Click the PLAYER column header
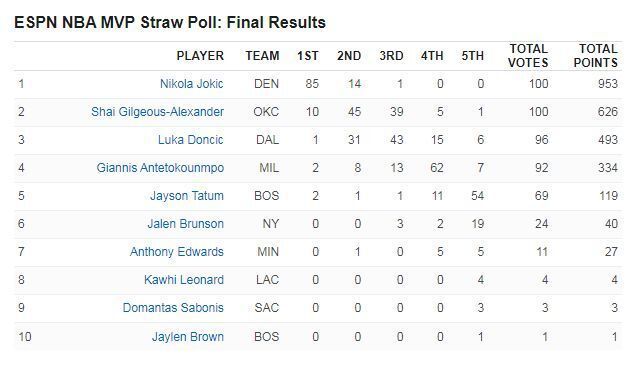The height and width of the screenshot is (365, 637). (x=200, y=56)
